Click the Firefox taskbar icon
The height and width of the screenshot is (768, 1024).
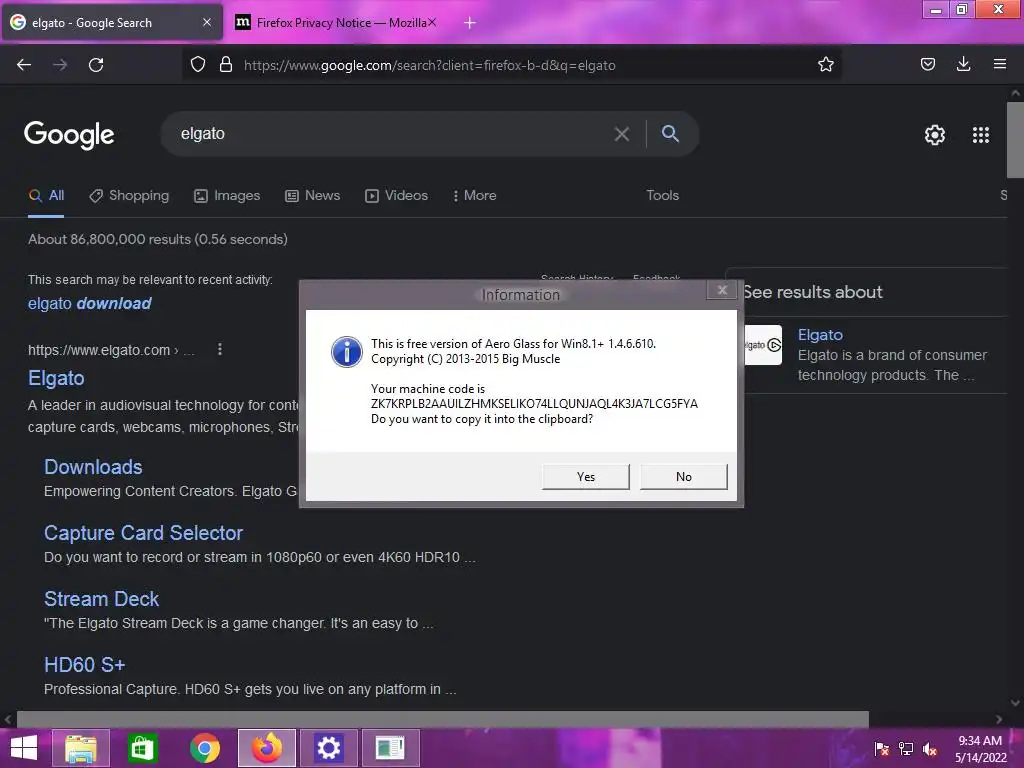point(267,748)
